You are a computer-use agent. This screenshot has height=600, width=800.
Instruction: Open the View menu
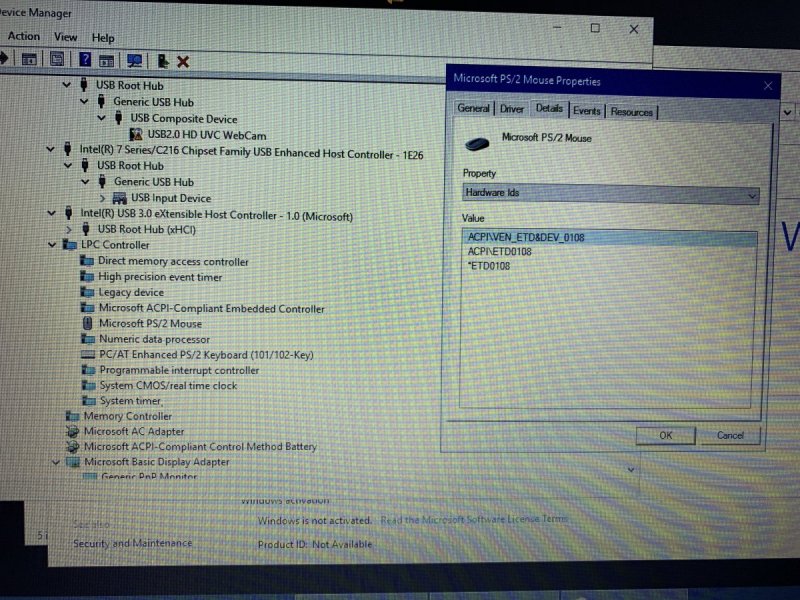click(65, 37)
